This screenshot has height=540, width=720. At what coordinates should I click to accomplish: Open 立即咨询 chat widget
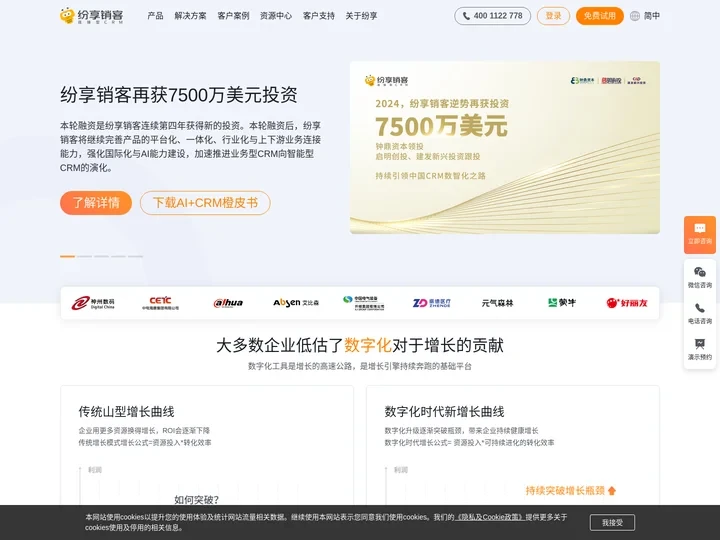(700, 235)
